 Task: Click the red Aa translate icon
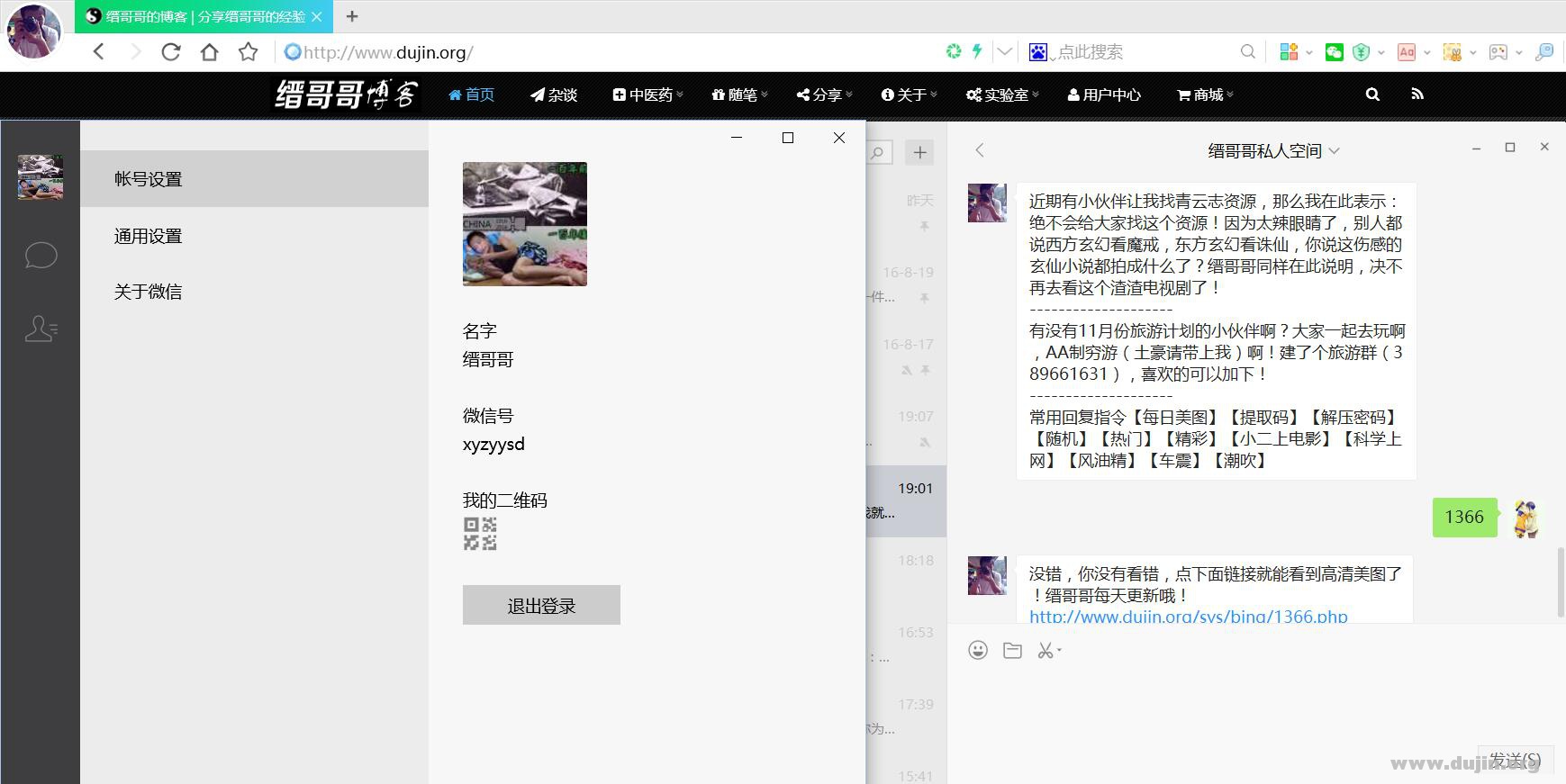click(1407, 52)
